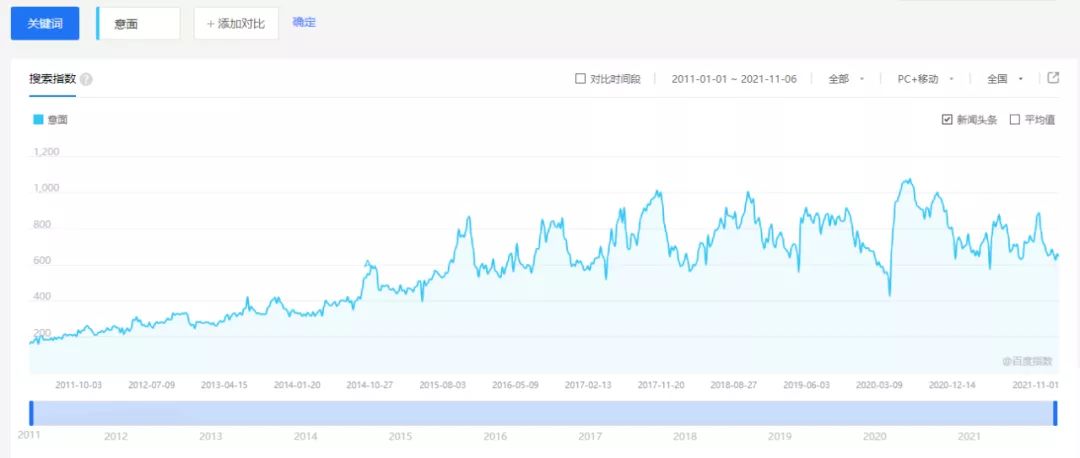
Task: Click the export/share icon at top right
Action: [1052, 78]
